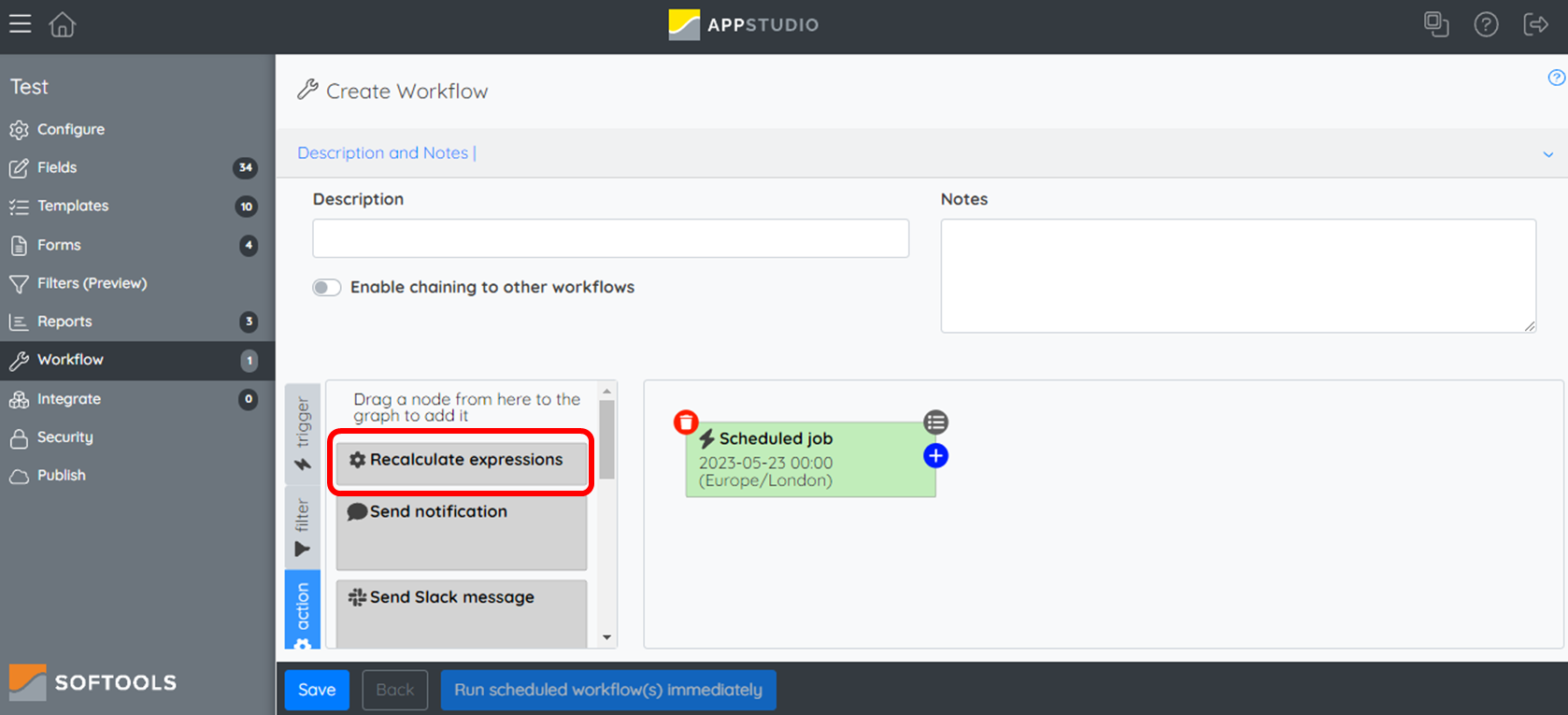Click in the Notes text area

point(1238,277)
